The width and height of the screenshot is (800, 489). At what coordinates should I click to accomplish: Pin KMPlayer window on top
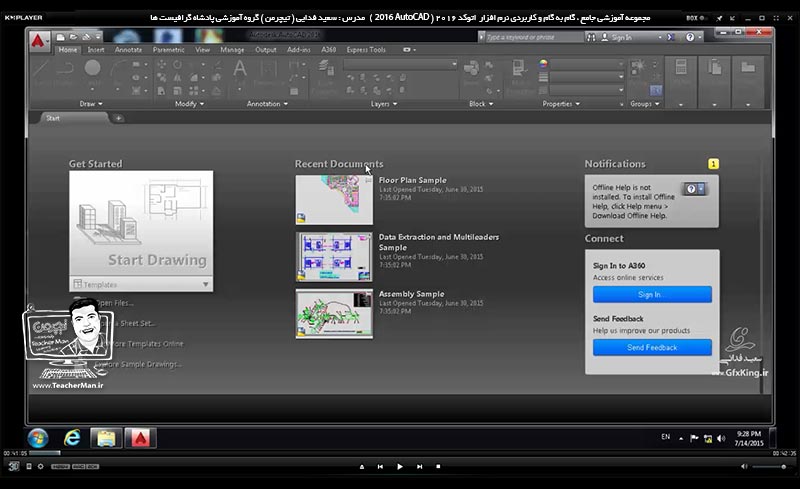tap(719, 18)
